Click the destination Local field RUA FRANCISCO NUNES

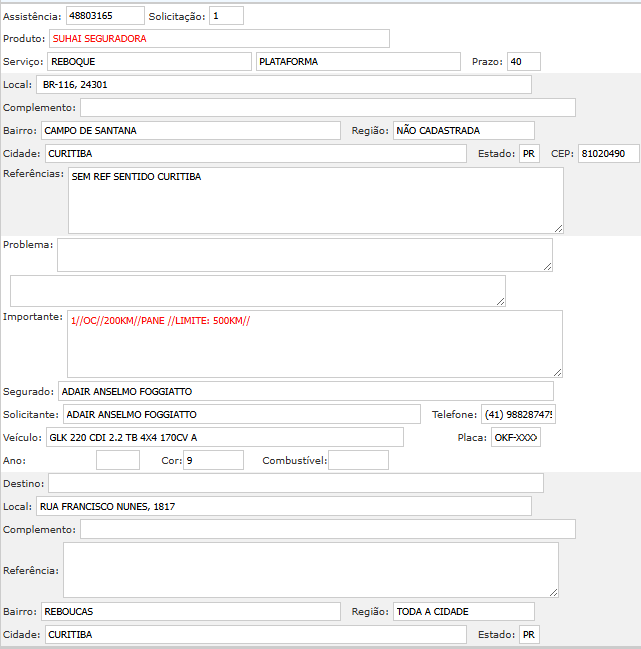(x=283, y=507)
